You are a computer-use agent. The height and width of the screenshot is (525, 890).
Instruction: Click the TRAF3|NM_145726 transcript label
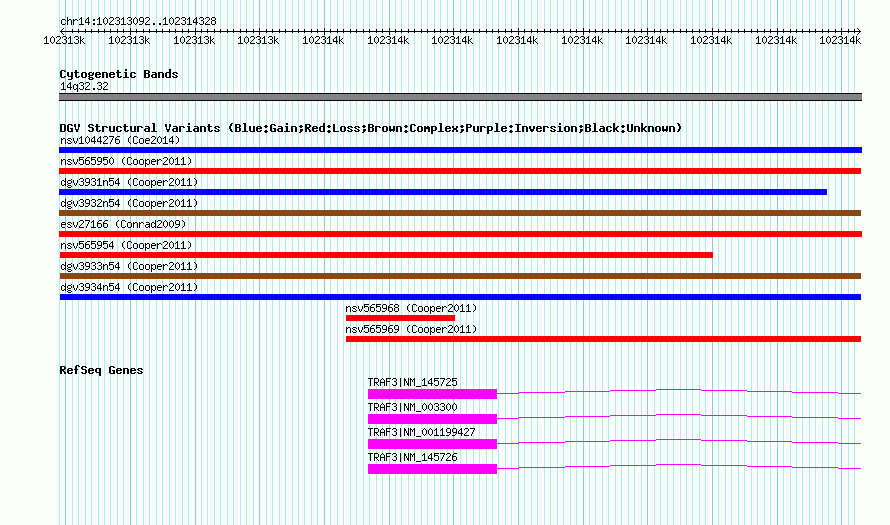coord(413,457)
